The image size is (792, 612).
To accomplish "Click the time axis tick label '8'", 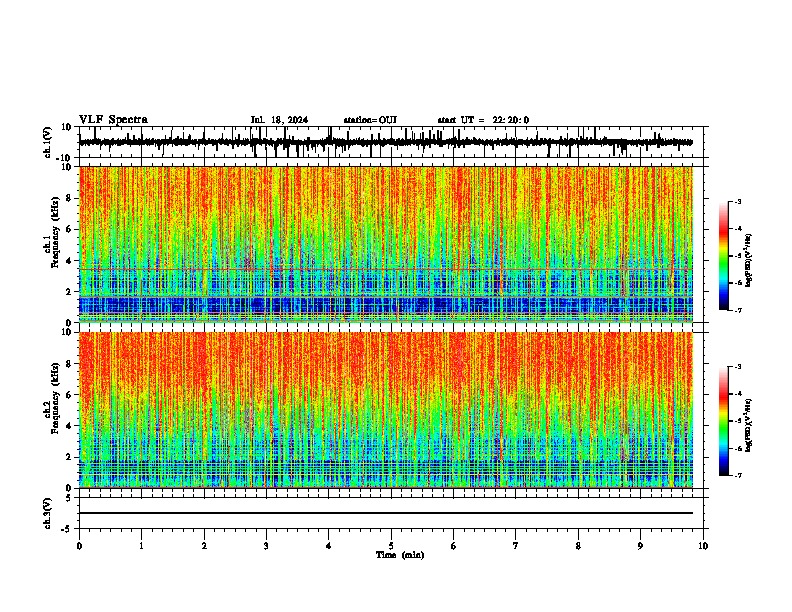I will tap(578, 546).
